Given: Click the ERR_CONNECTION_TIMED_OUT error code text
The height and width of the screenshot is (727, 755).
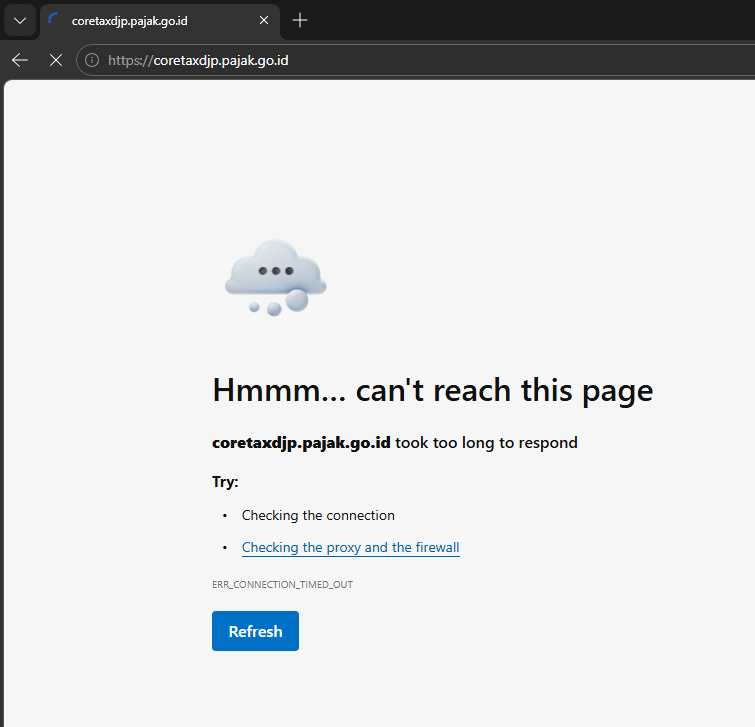Looking at the screenshot, I should tap(282, 584).
